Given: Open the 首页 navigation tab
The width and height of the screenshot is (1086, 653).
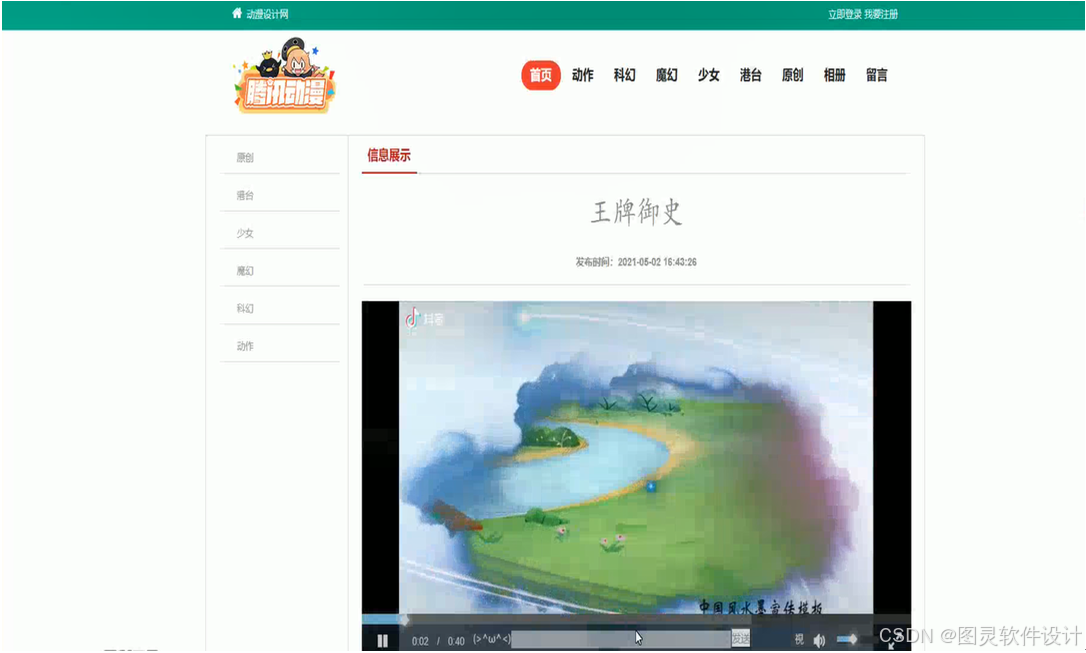Looking at the screenshot, I should pyautogui.click(x=540, y=75).
